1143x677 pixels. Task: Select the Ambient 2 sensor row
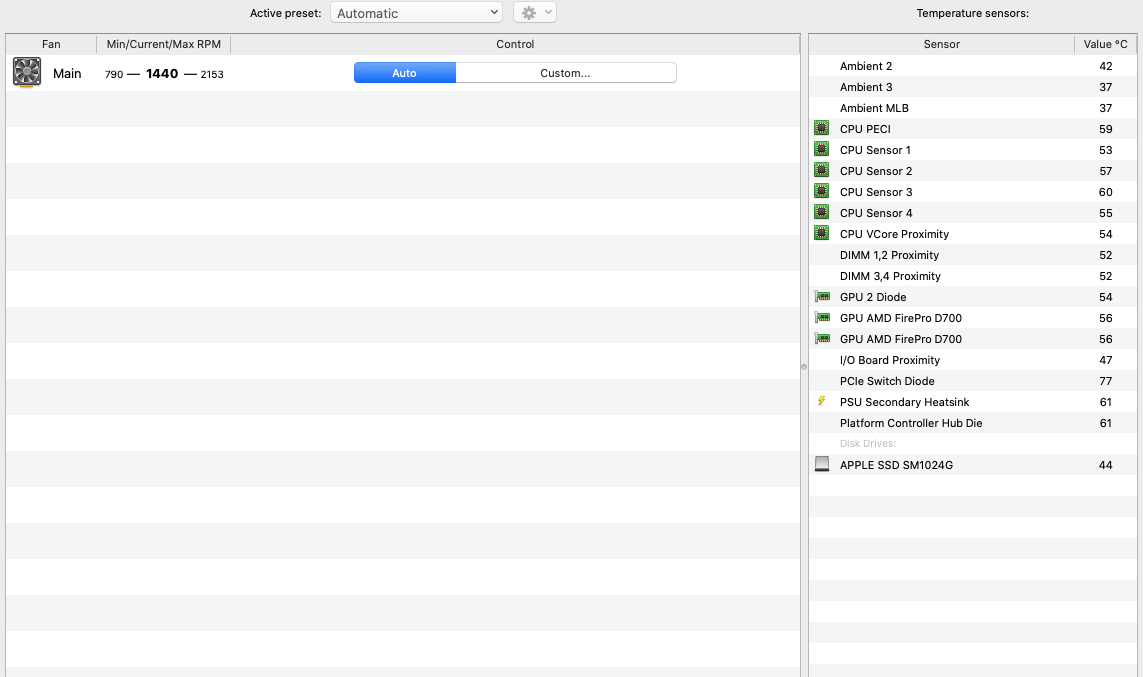[972, 66]
